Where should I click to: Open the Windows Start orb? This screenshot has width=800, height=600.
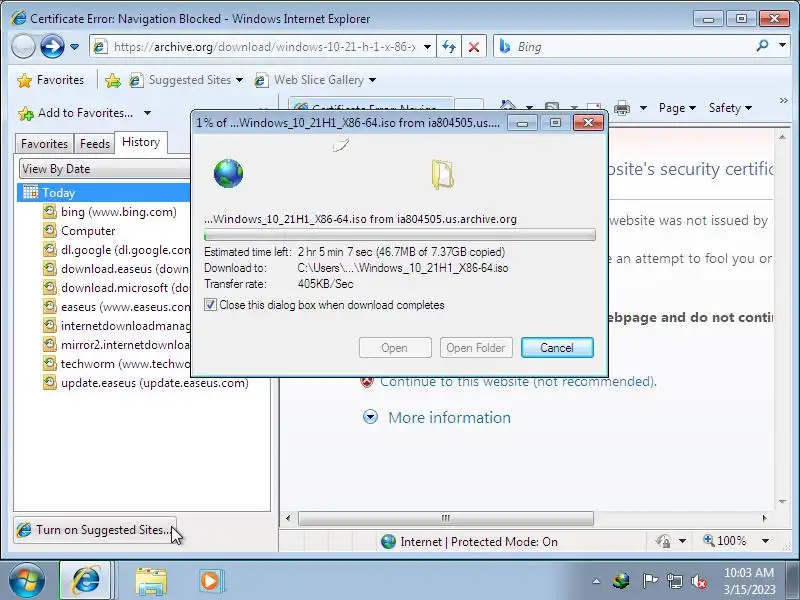[x=27, y=581]
